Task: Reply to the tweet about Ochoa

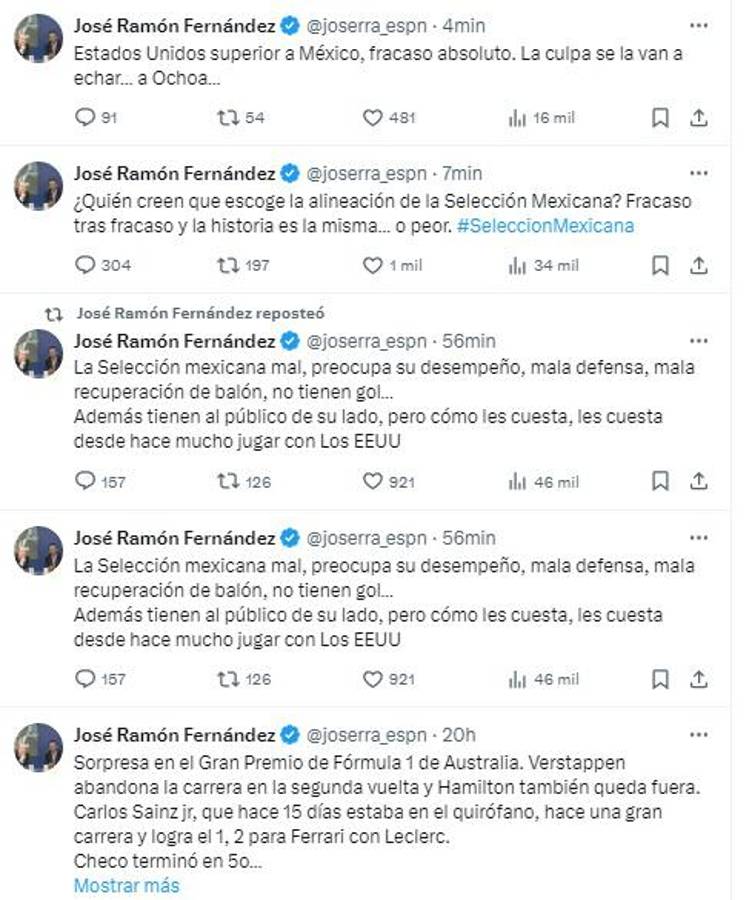Action: tap(83, 117)
